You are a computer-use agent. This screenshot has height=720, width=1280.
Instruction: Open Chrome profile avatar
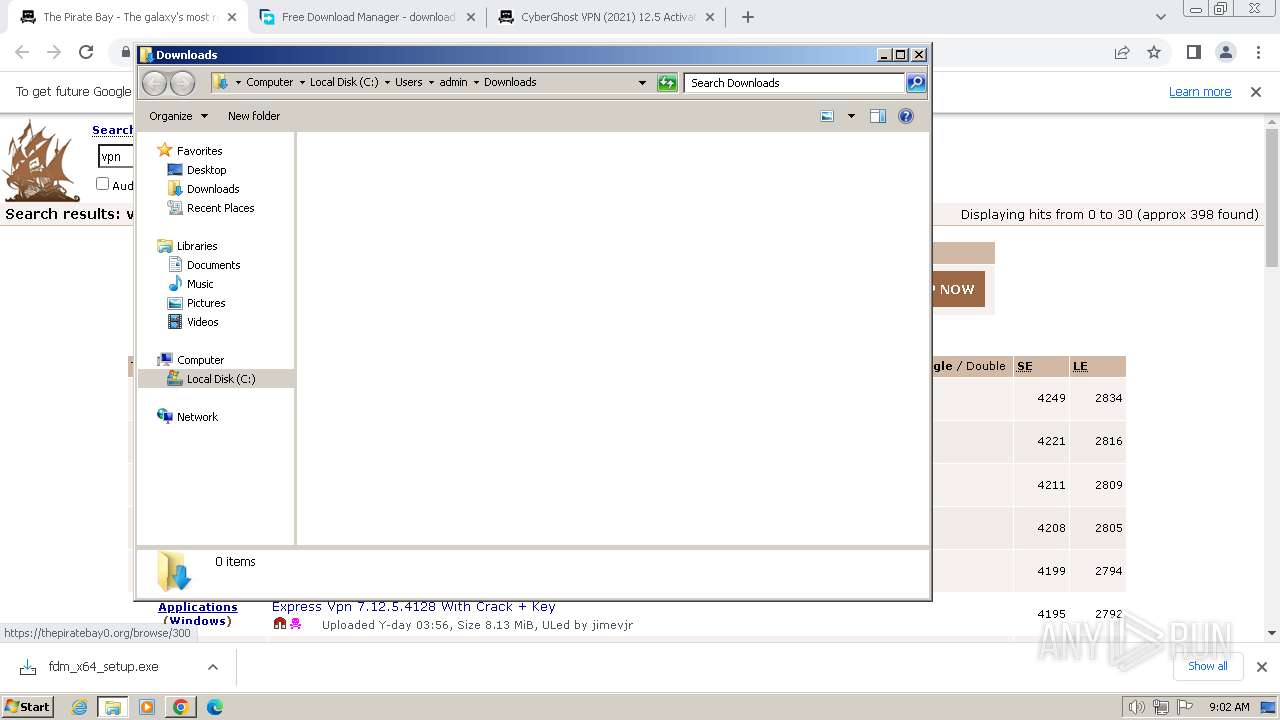1226,52
